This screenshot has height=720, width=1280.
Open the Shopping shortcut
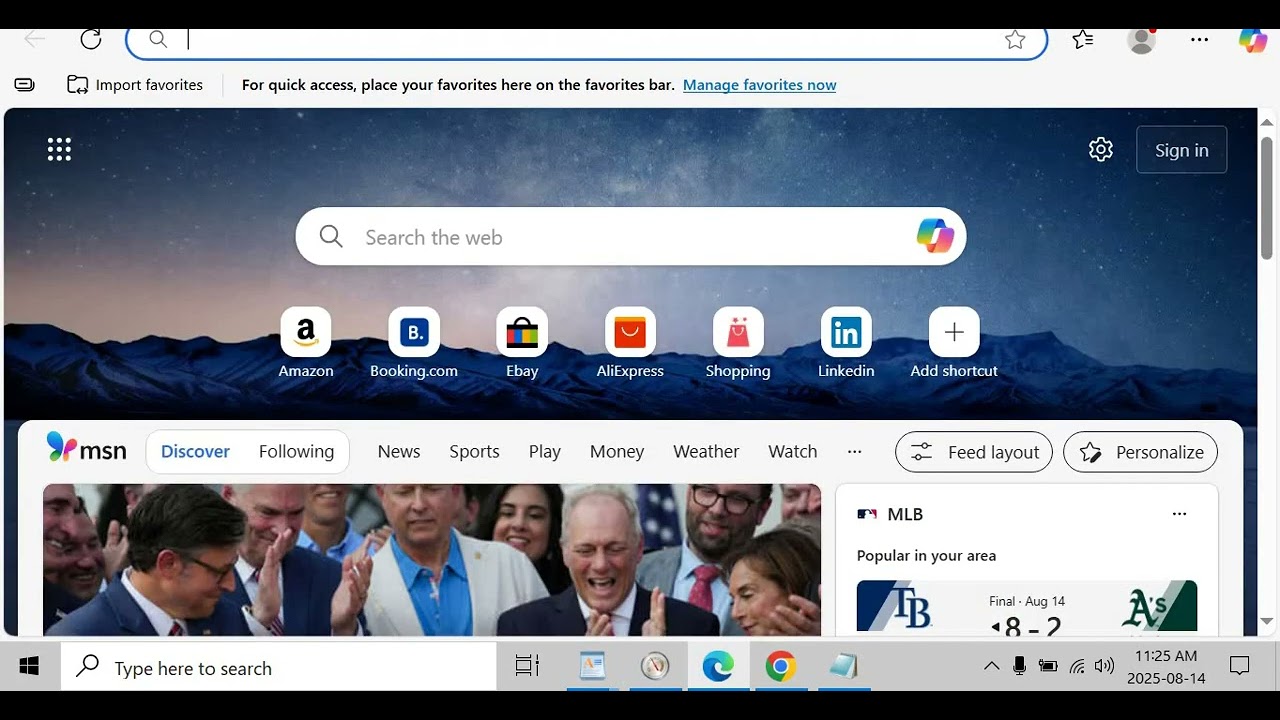pos(738,343)
